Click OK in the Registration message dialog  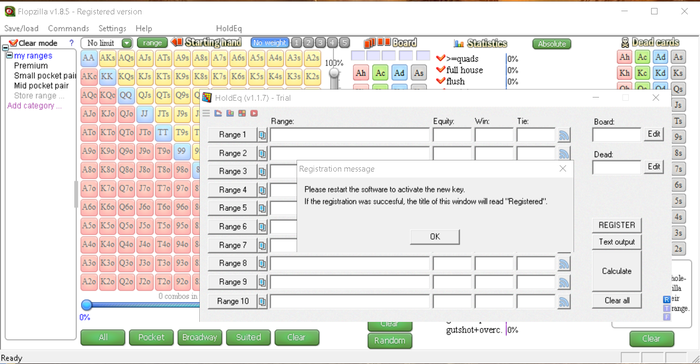[435, 237]
